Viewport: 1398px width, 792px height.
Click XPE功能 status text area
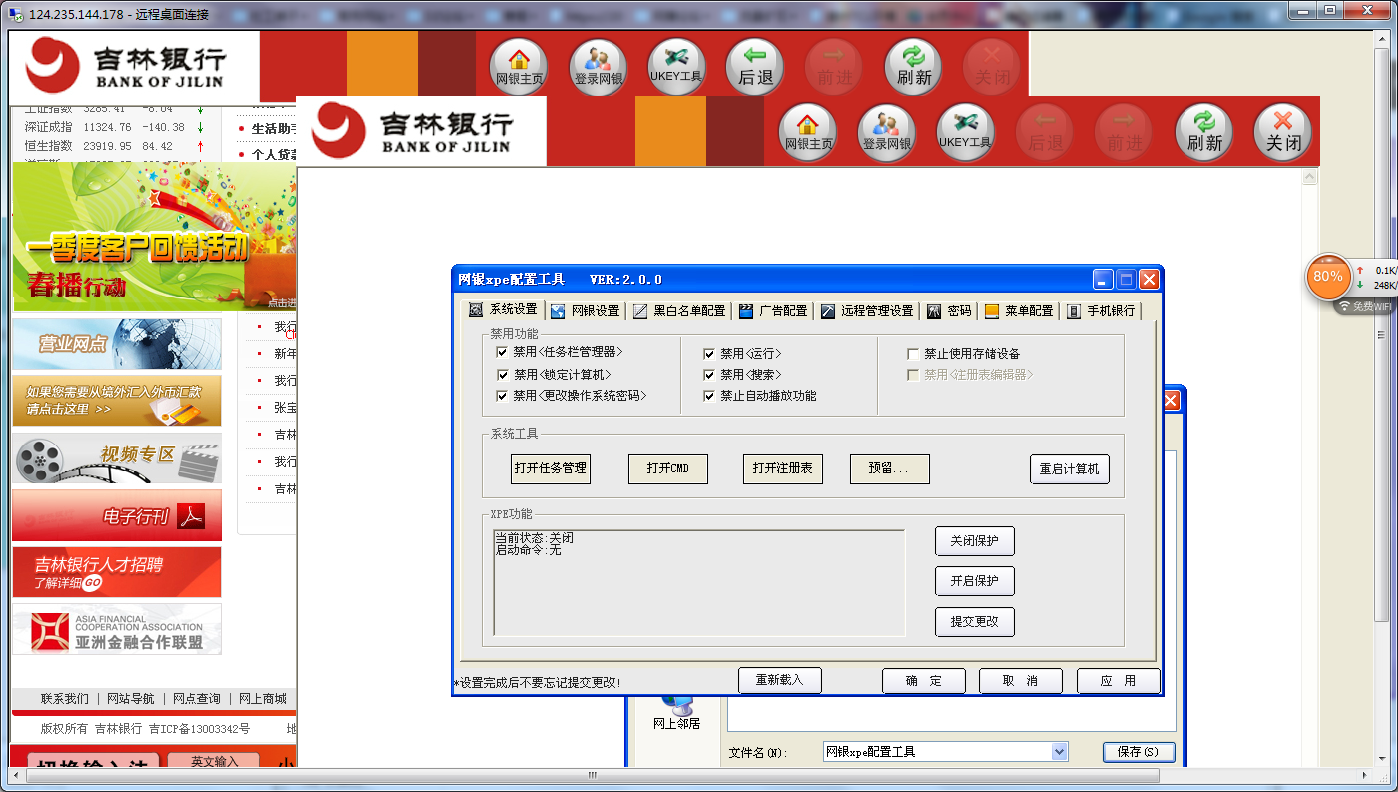pyautogui.click(x=699, y=583)
